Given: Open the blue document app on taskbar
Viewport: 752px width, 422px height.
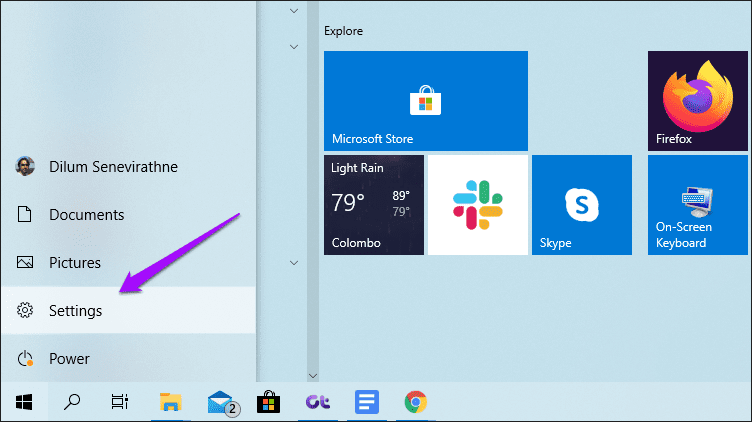Looking at the screenshot, I should [x=367, y=402].
